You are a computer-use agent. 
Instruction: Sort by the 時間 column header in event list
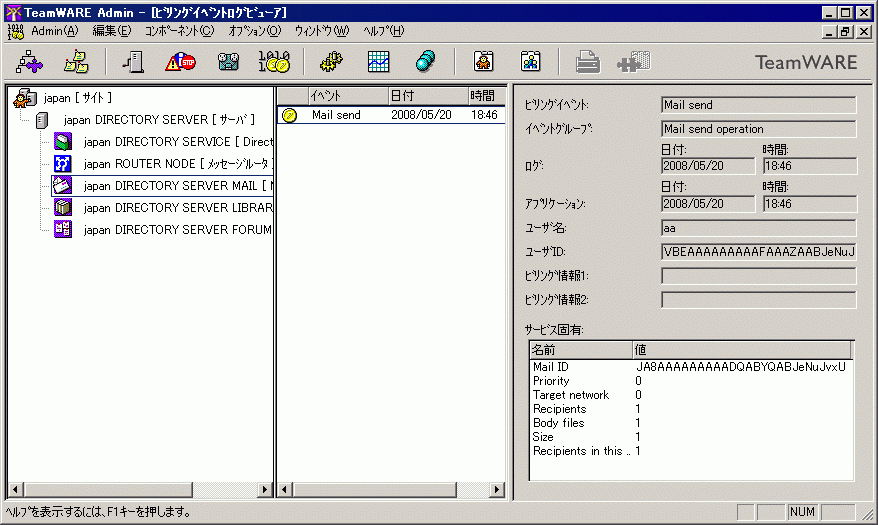click(487, 96)
